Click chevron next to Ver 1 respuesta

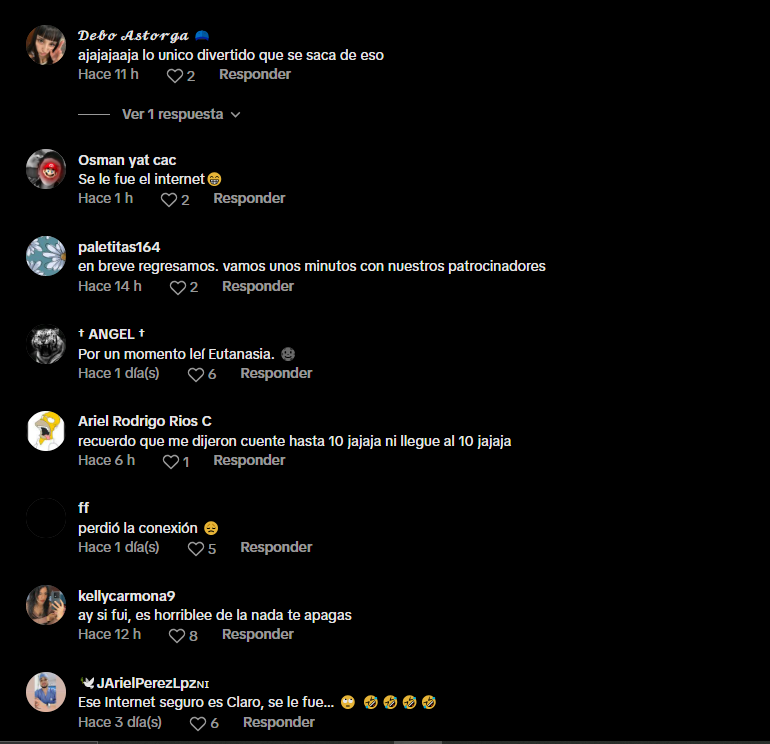[x=236, y=115]
